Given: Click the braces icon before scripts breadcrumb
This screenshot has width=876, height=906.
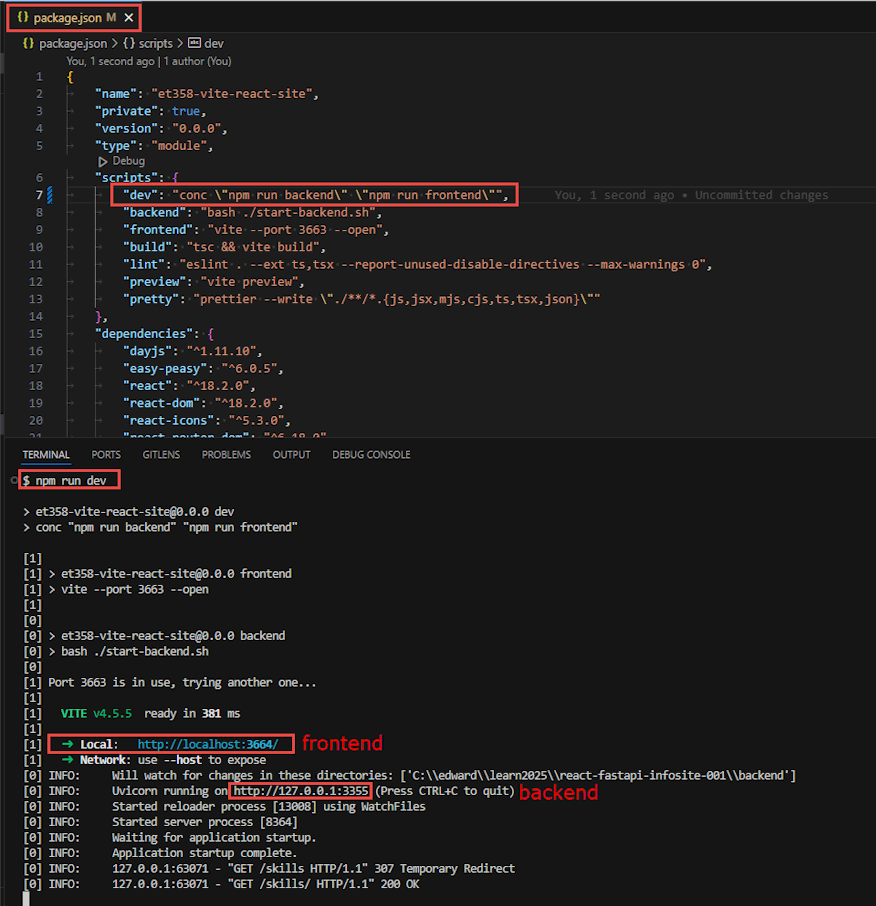Looking at the screenshot, I should (x=129, y=44).
